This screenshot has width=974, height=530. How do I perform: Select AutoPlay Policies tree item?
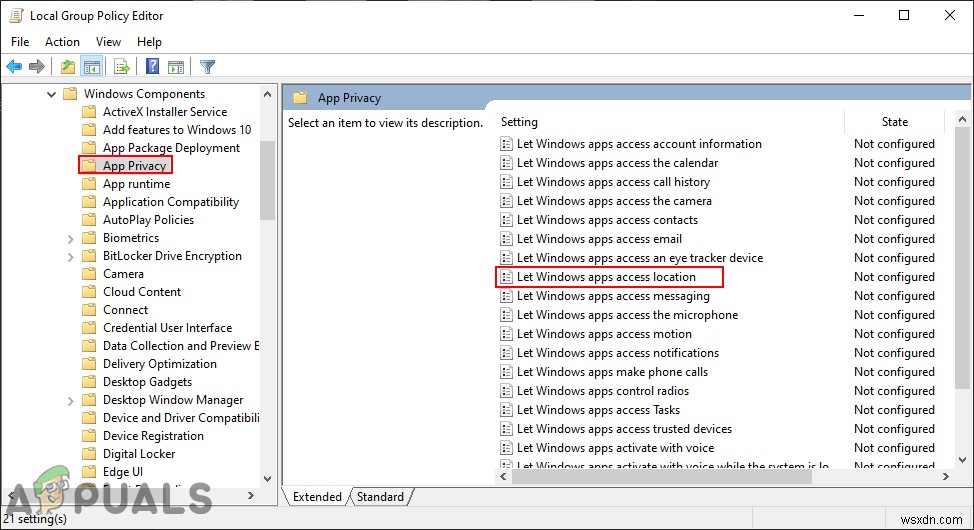[148, 220]
